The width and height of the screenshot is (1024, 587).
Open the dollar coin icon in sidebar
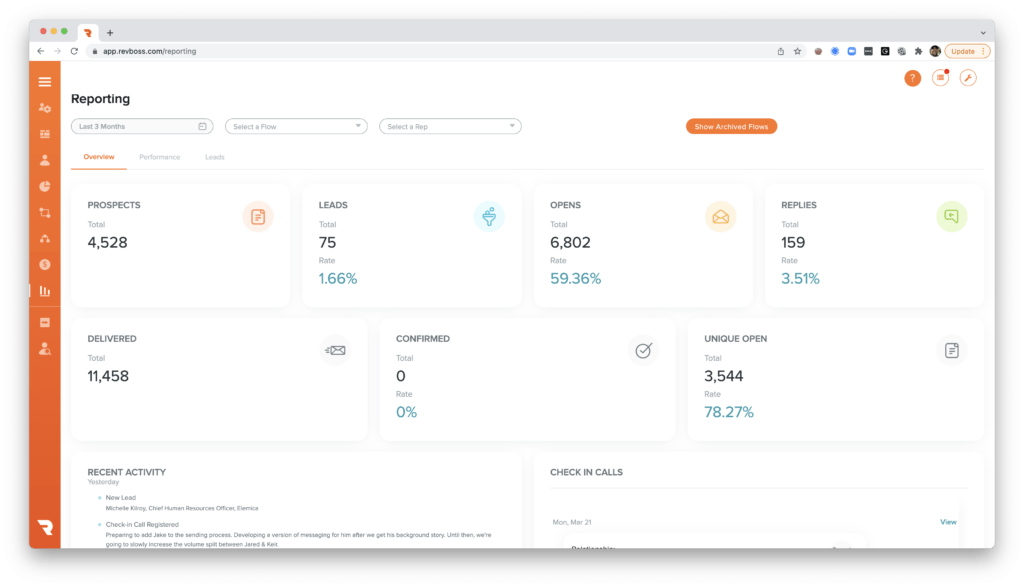point(44,264)
